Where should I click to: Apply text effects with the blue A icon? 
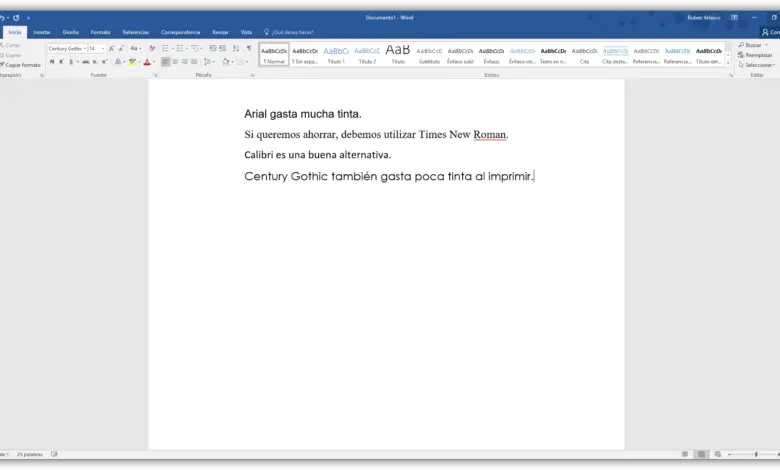click(x=117, y=62)
